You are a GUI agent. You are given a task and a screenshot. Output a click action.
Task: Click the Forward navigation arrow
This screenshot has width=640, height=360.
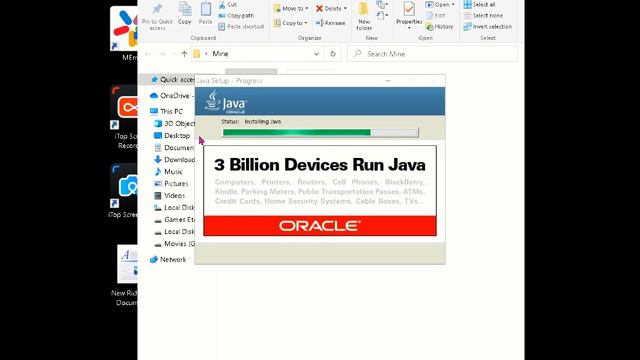162,54
